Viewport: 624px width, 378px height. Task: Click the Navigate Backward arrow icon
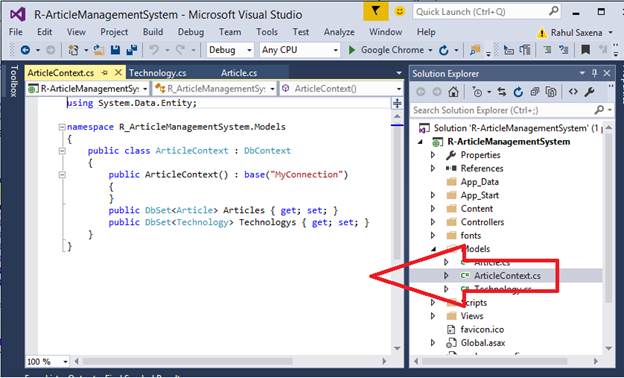pos(25,50)
